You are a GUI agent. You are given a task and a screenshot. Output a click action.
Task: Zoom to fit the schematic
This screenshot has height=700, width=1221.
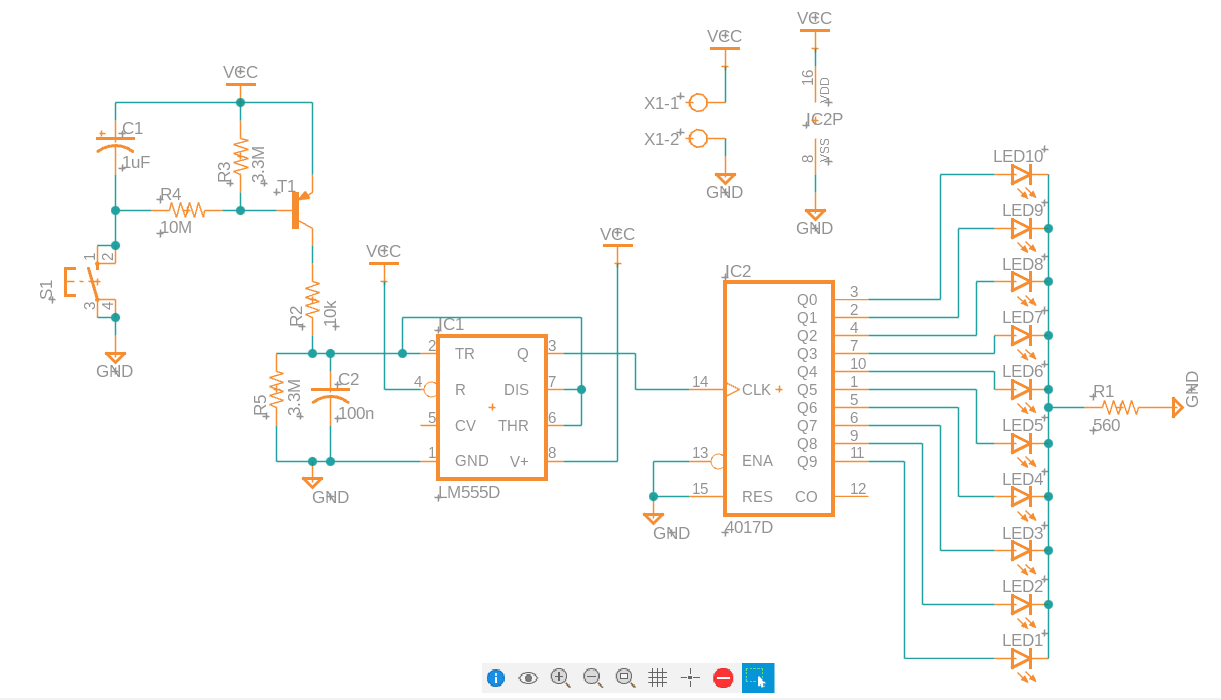[625, 678]
